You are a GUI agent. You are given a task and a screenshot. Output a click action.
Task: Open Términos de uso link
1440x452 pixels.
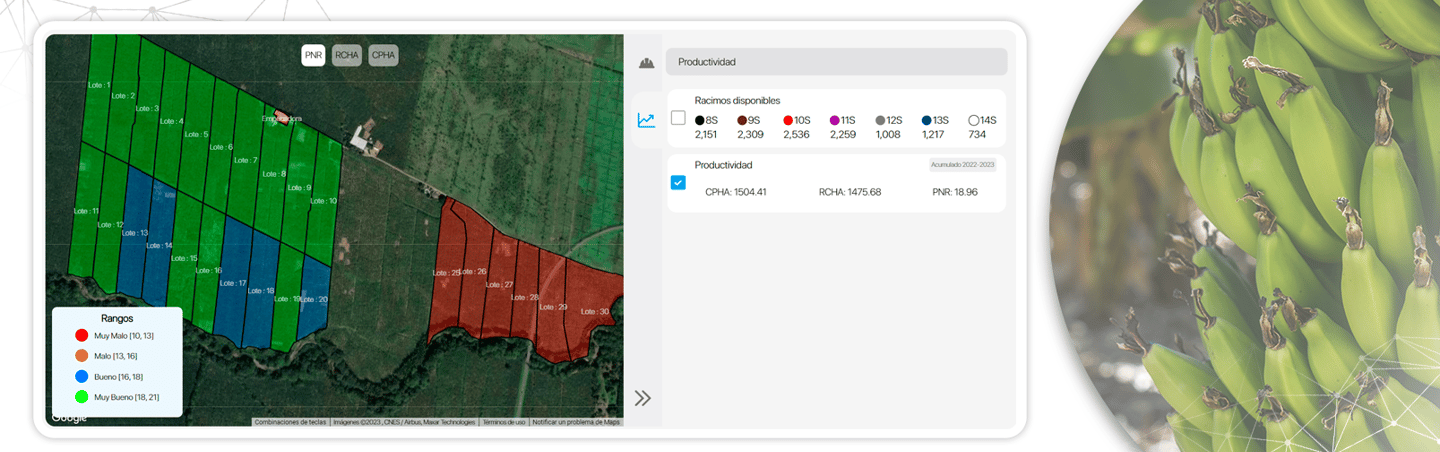coord(504,422)
